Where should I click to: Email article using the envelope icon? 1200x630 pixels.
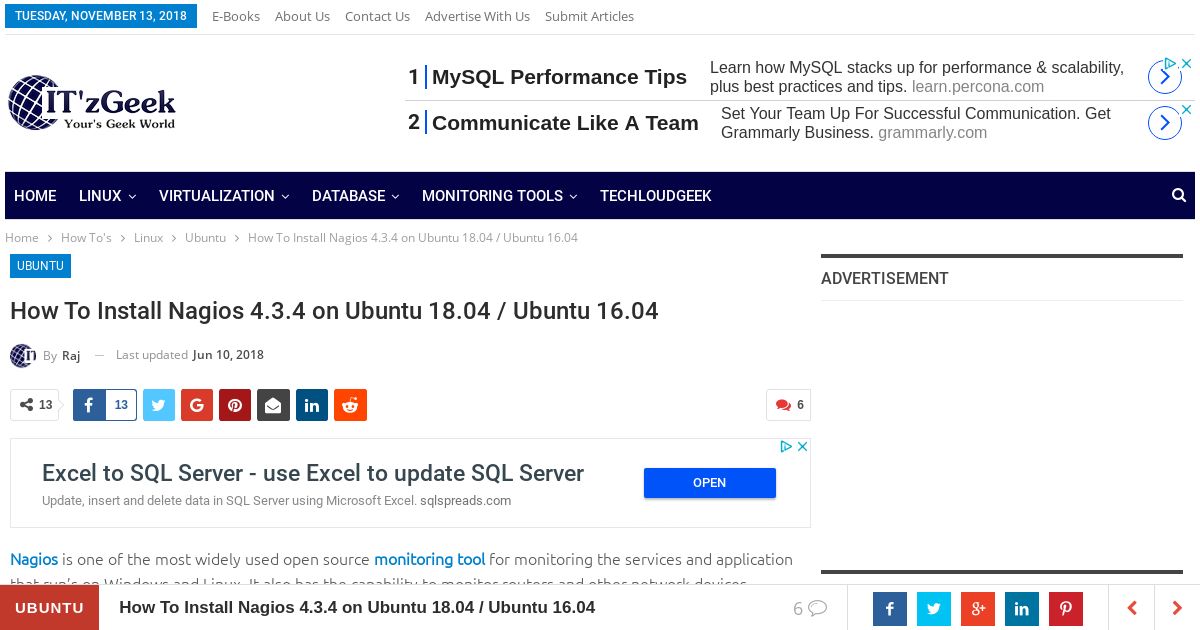click(x=273, y=405)
